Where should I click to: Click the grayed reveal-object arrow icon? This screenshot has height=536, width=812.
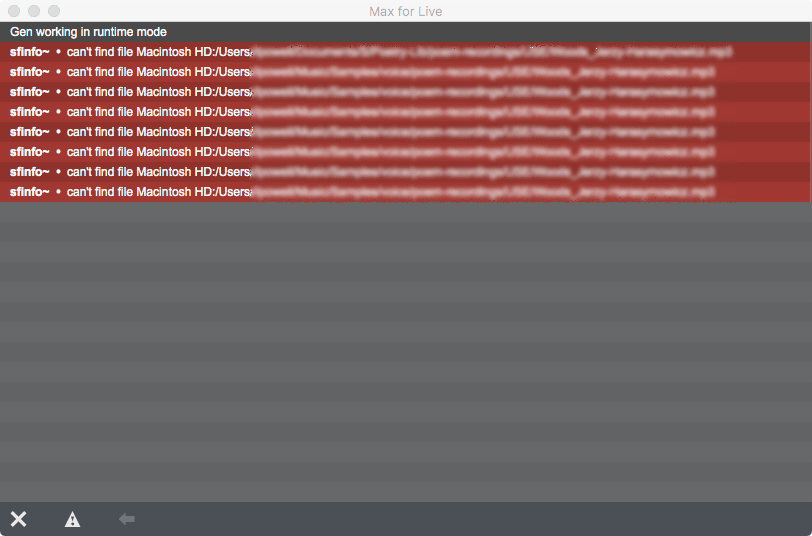(127, 519)
